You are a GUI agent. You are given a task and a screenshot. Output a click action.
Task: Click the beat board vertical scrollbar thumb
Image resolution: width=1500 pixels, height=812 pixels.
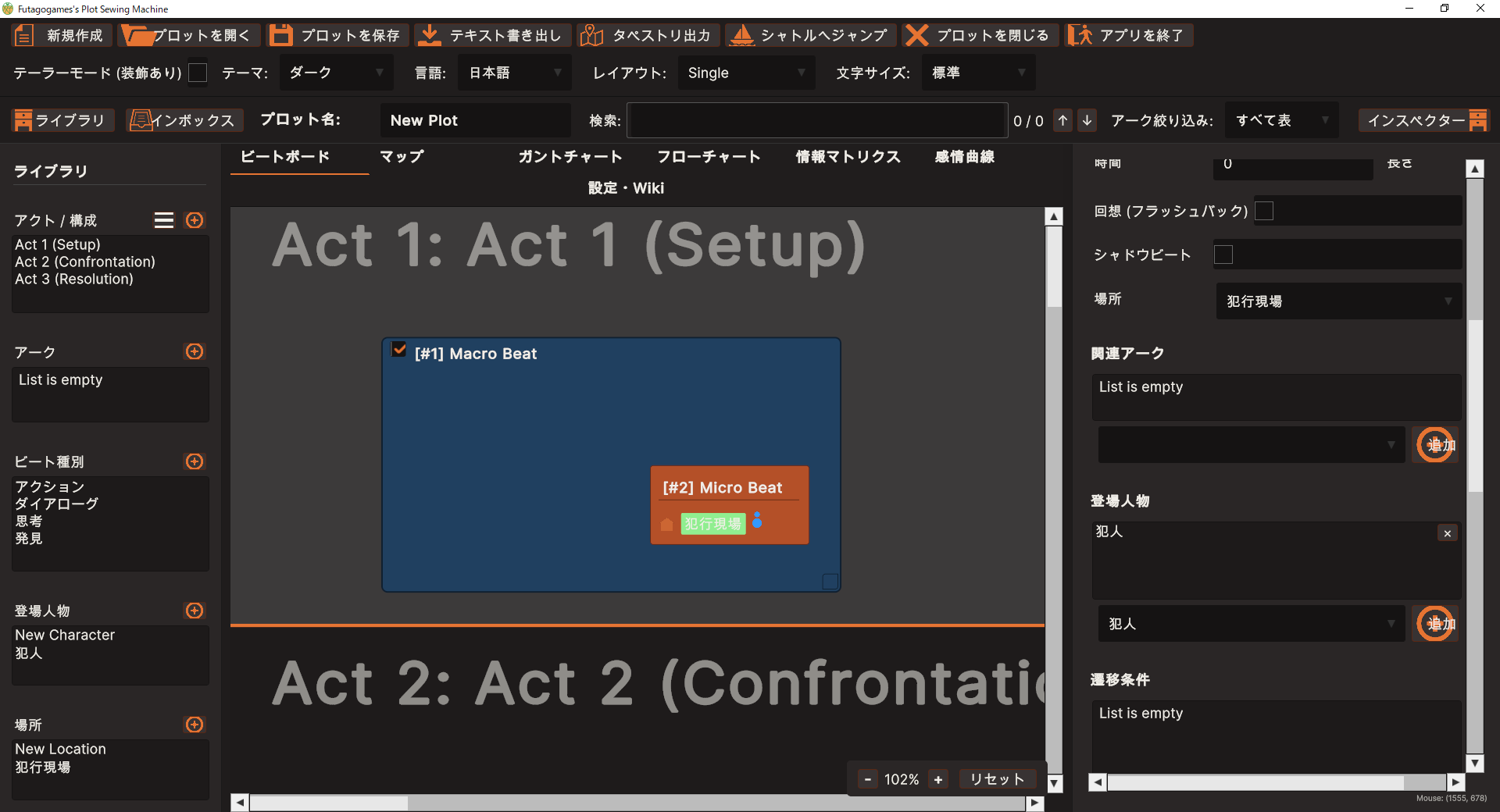click(1055, 265)
